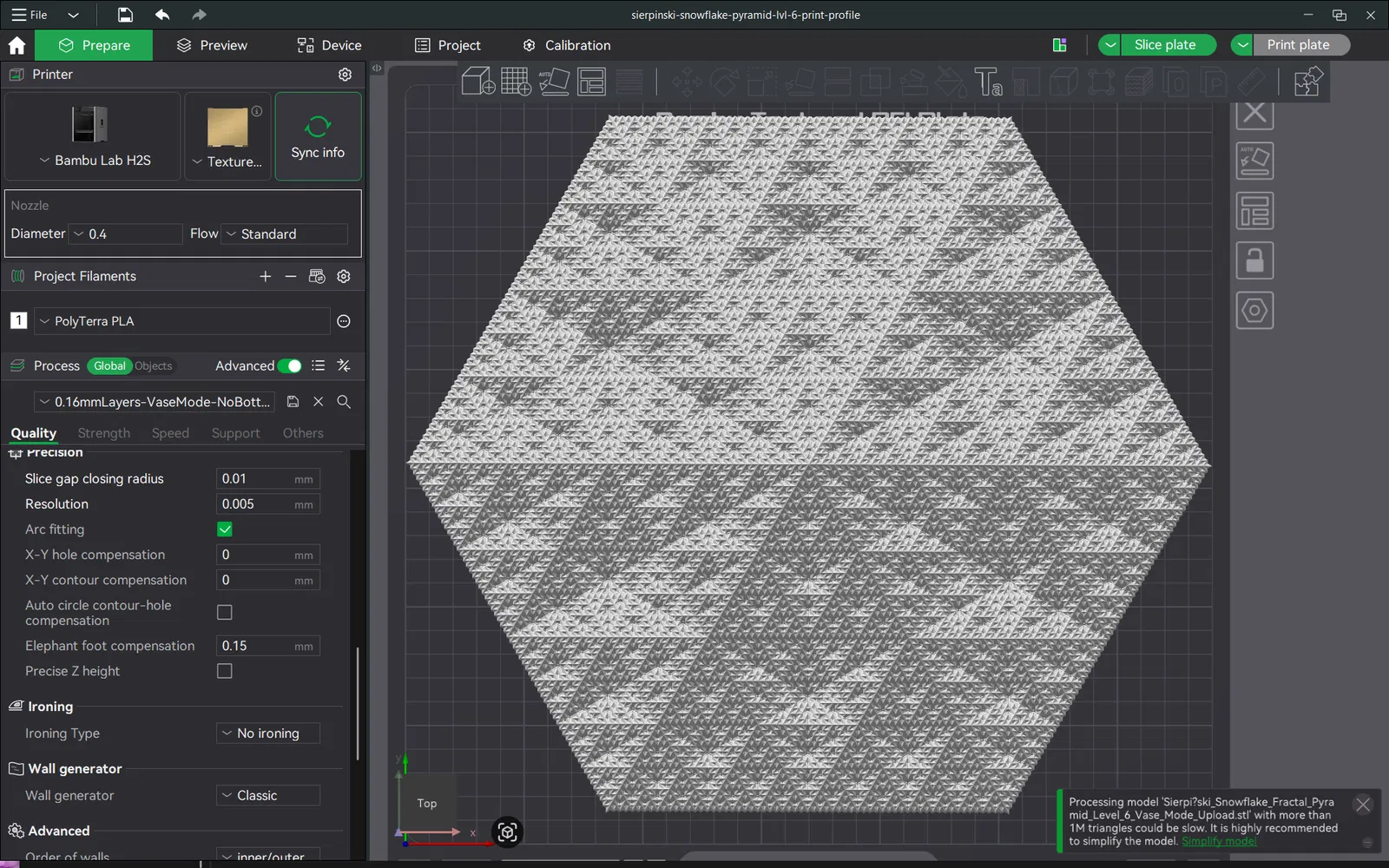The height and width of the screenshot is (868, 1389).
Task: Expand the nozzle Diameter dropdown
Action: click(x=127, y=234)
